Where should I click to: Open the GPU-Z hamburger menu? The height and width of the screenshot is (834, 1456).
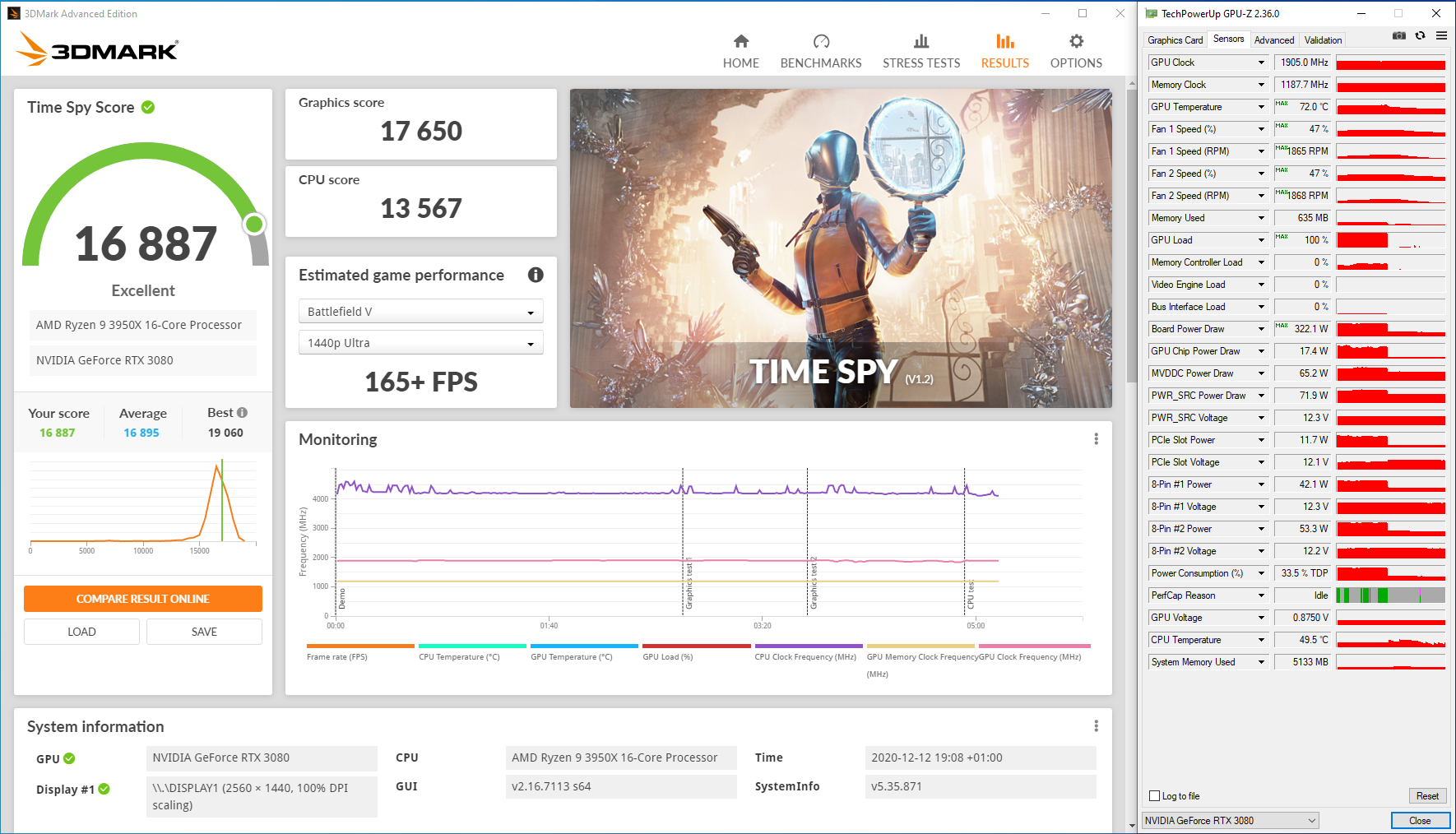(x=1441, y=36)
